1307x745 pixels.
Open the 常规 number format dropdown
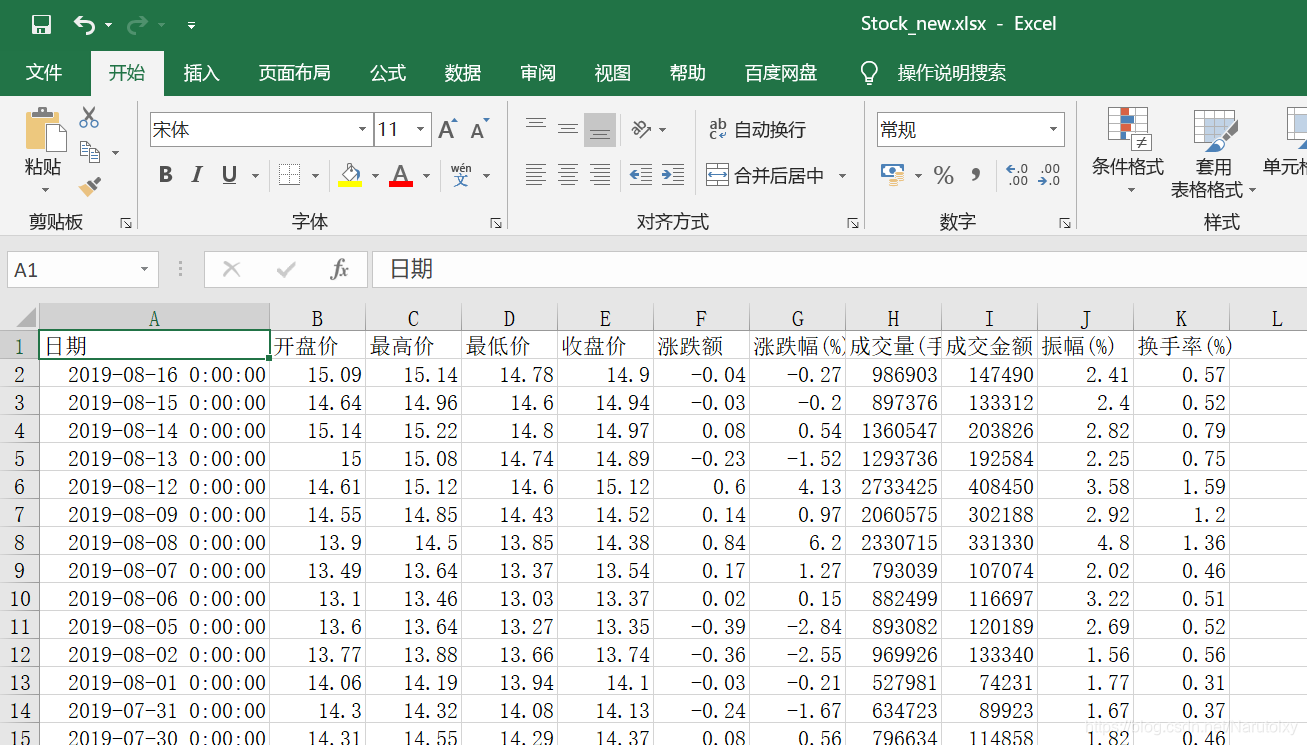pos(1053,130)
